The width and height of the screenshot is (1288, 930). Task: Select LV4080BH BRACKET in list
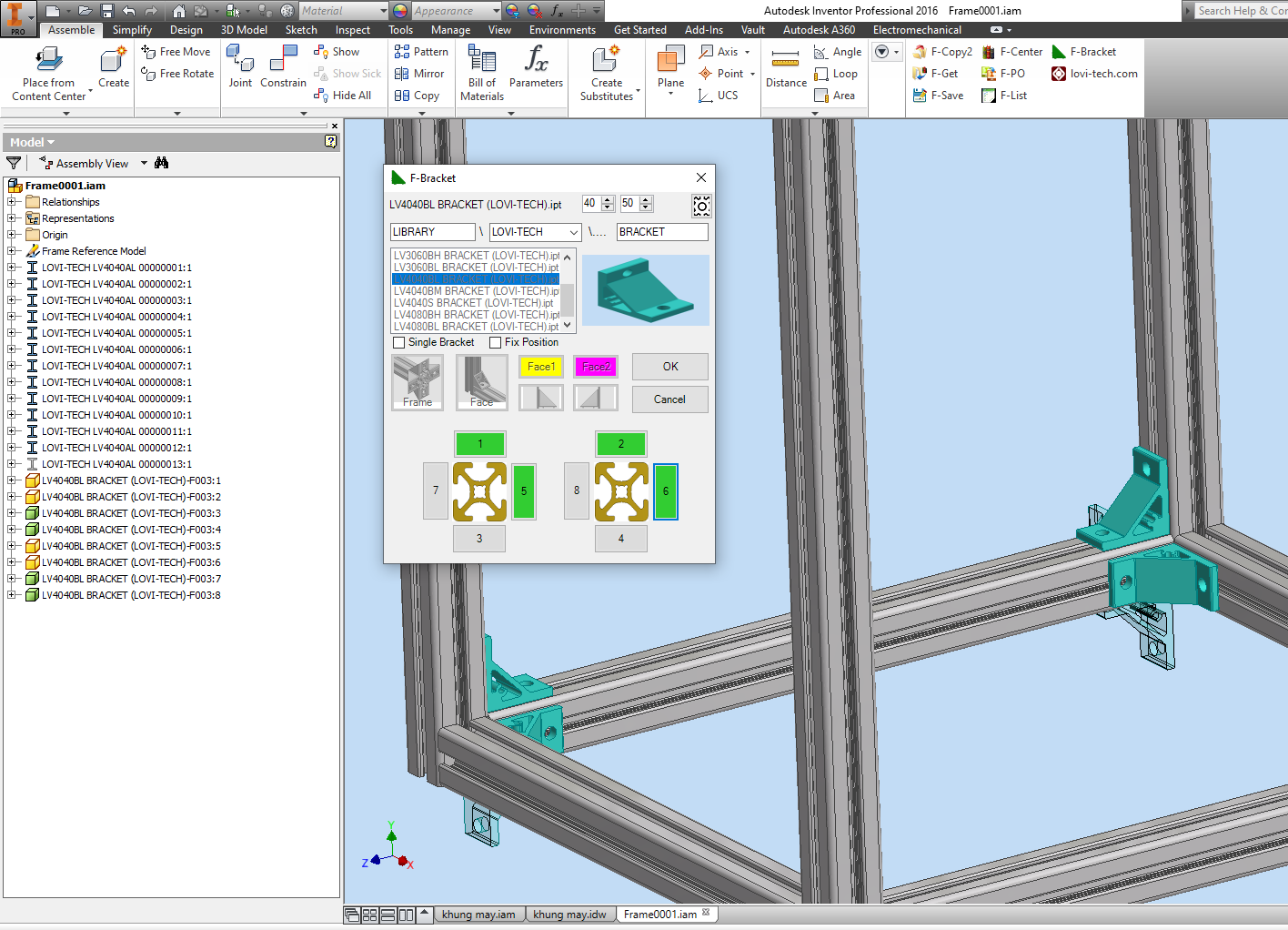click(476, 315)
